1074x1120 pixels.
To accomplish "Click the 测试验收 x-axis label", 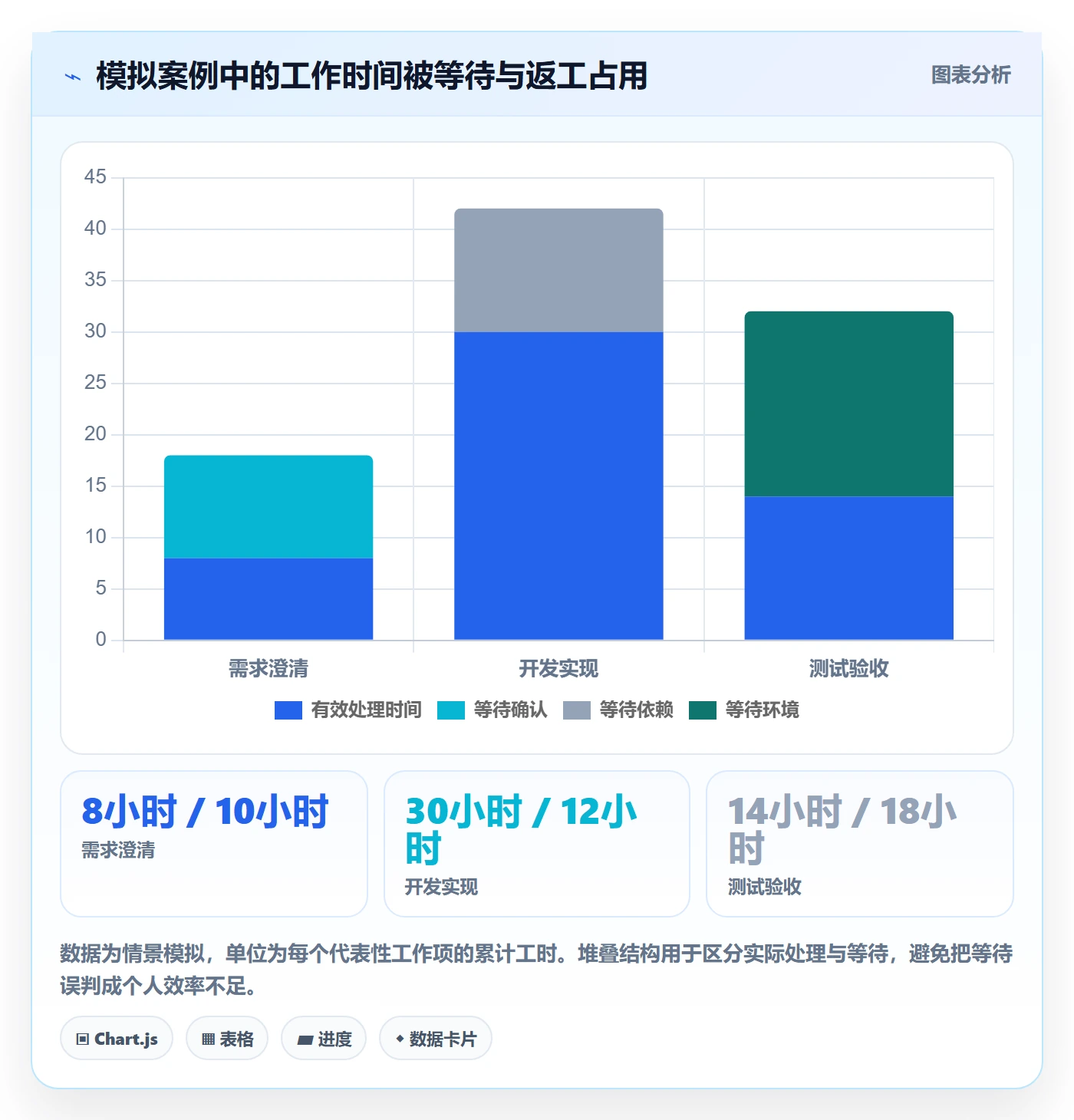I will (x=848, y=669).
